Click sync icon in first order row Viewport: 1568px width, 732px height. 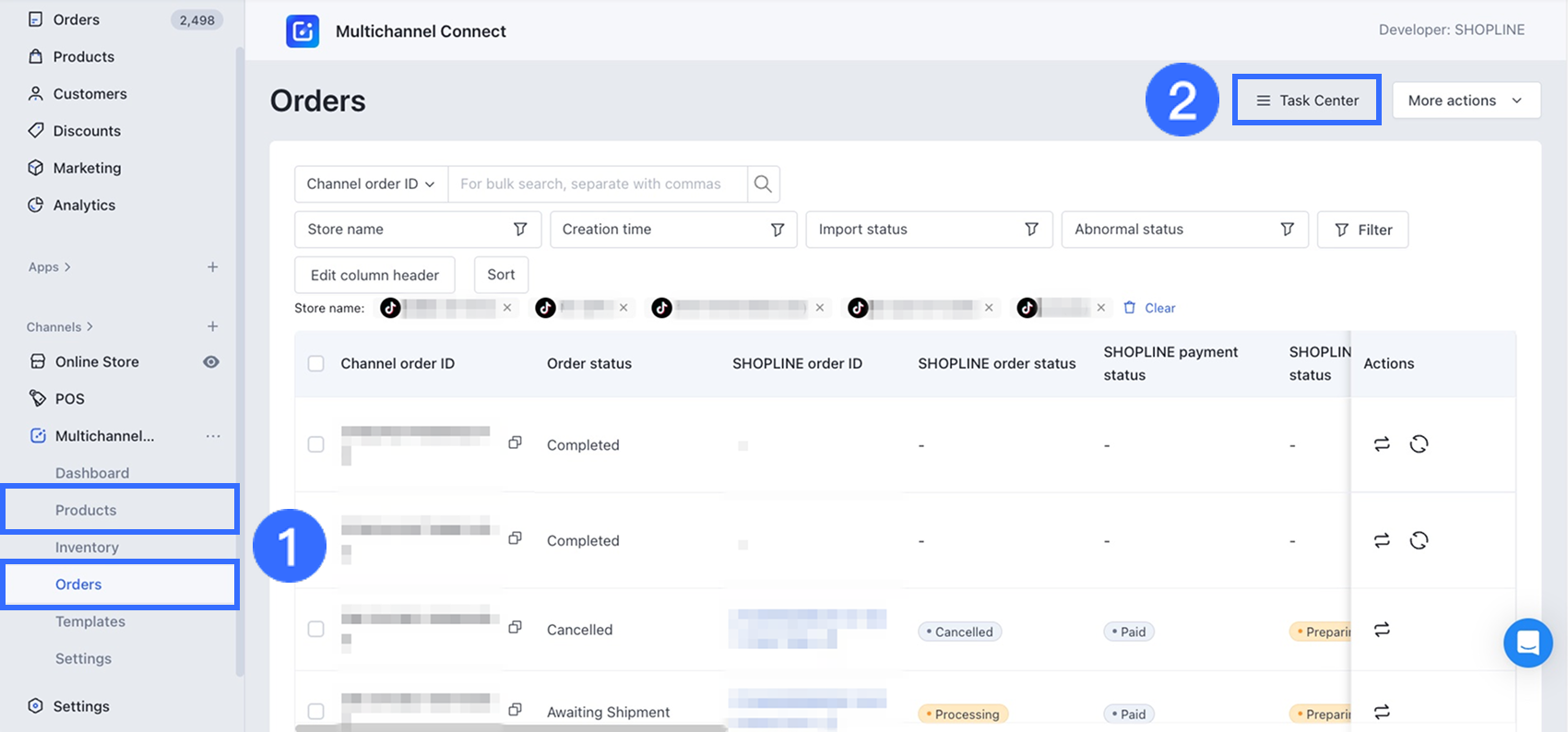(x=1382, y=444)
